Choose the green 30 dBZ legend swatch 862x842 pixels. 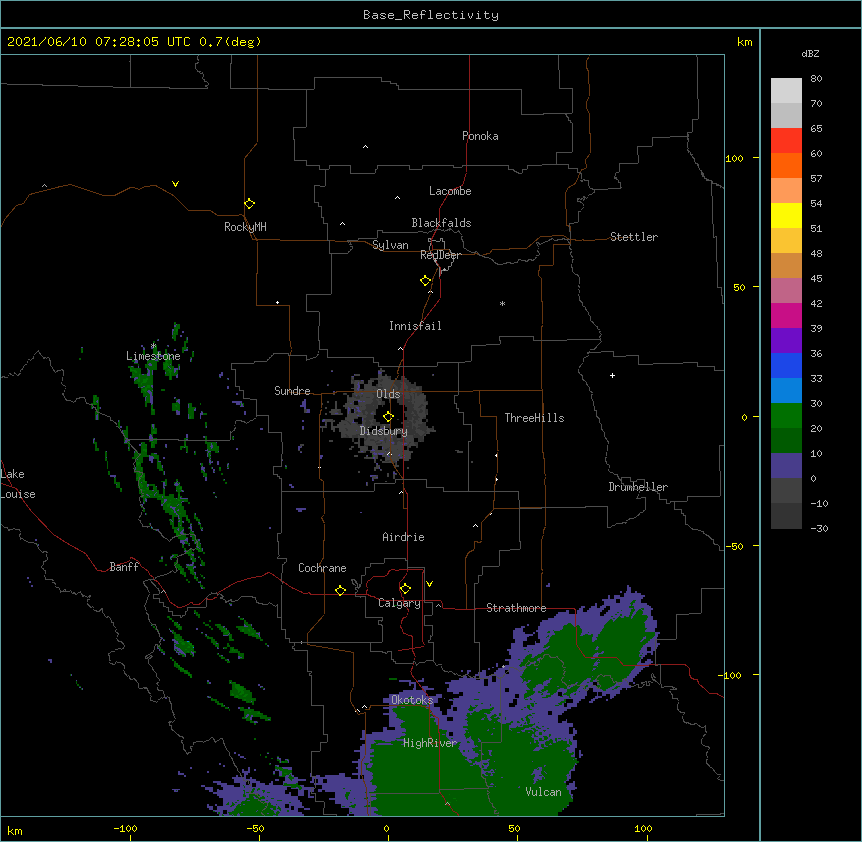point(786,416)
